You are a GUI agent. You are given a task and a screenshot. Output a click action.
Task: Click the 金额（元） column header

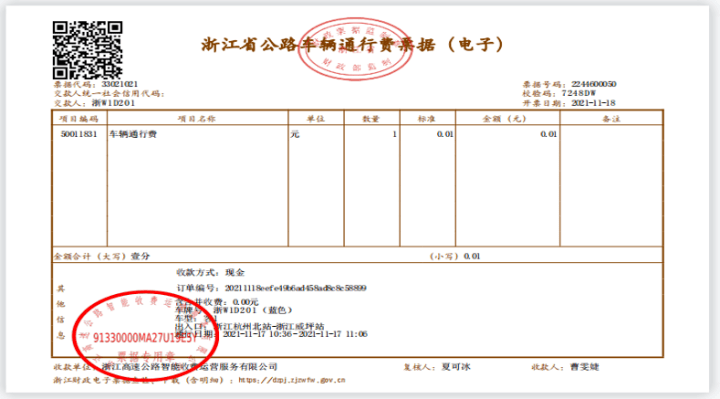[x=504, y=119]
